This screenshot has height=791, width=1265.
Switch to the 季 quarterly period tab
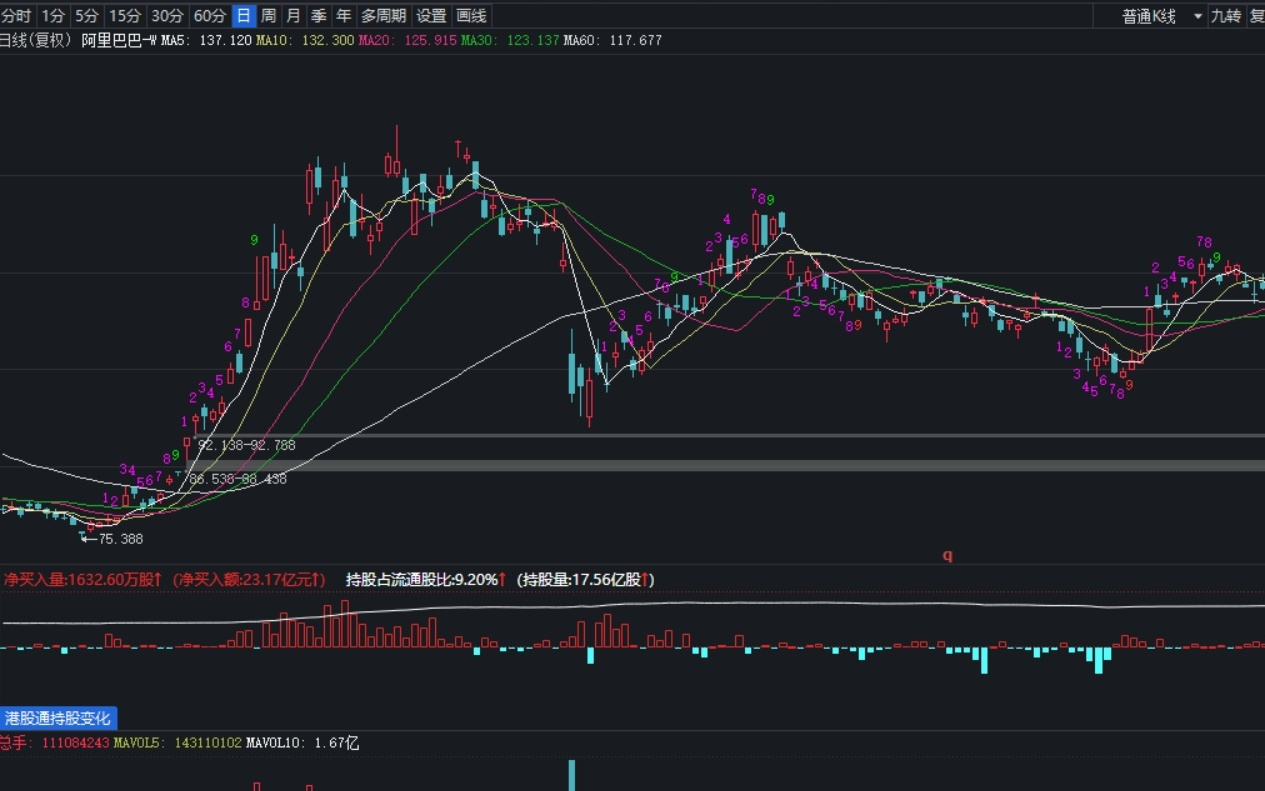(x=318, y=16)
